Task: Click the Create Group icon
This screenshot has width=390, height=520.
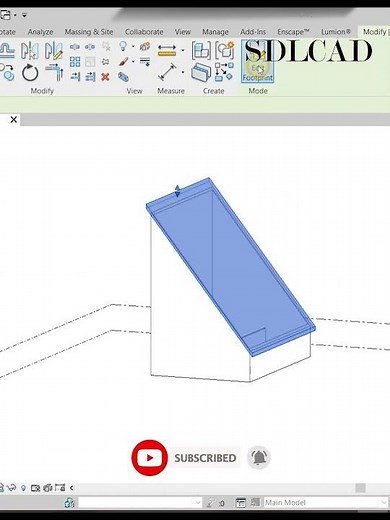Action: point(224,50)
